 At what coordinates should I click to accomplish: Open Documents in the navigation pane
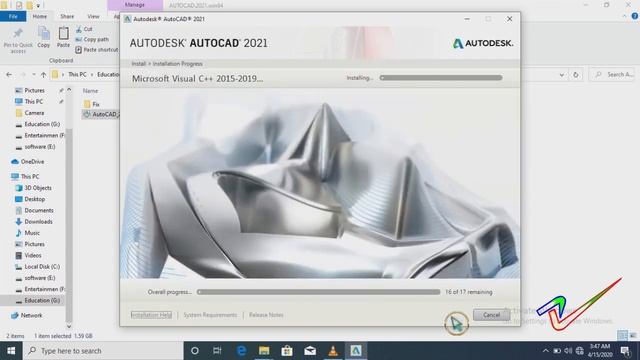pos(39,210)
